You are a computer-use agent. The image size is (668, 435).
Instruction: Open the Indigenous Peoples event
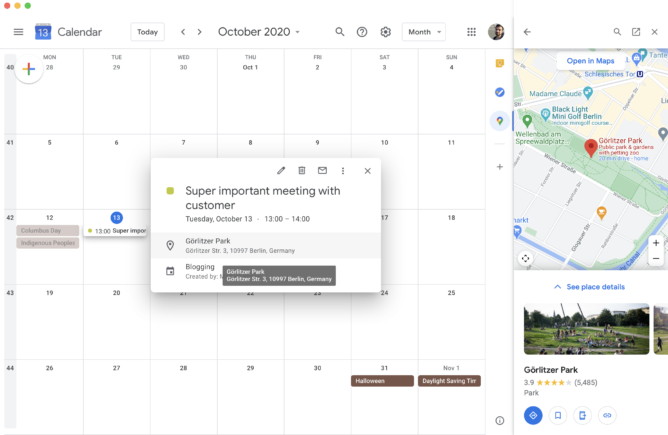click(x=48, y=243)
